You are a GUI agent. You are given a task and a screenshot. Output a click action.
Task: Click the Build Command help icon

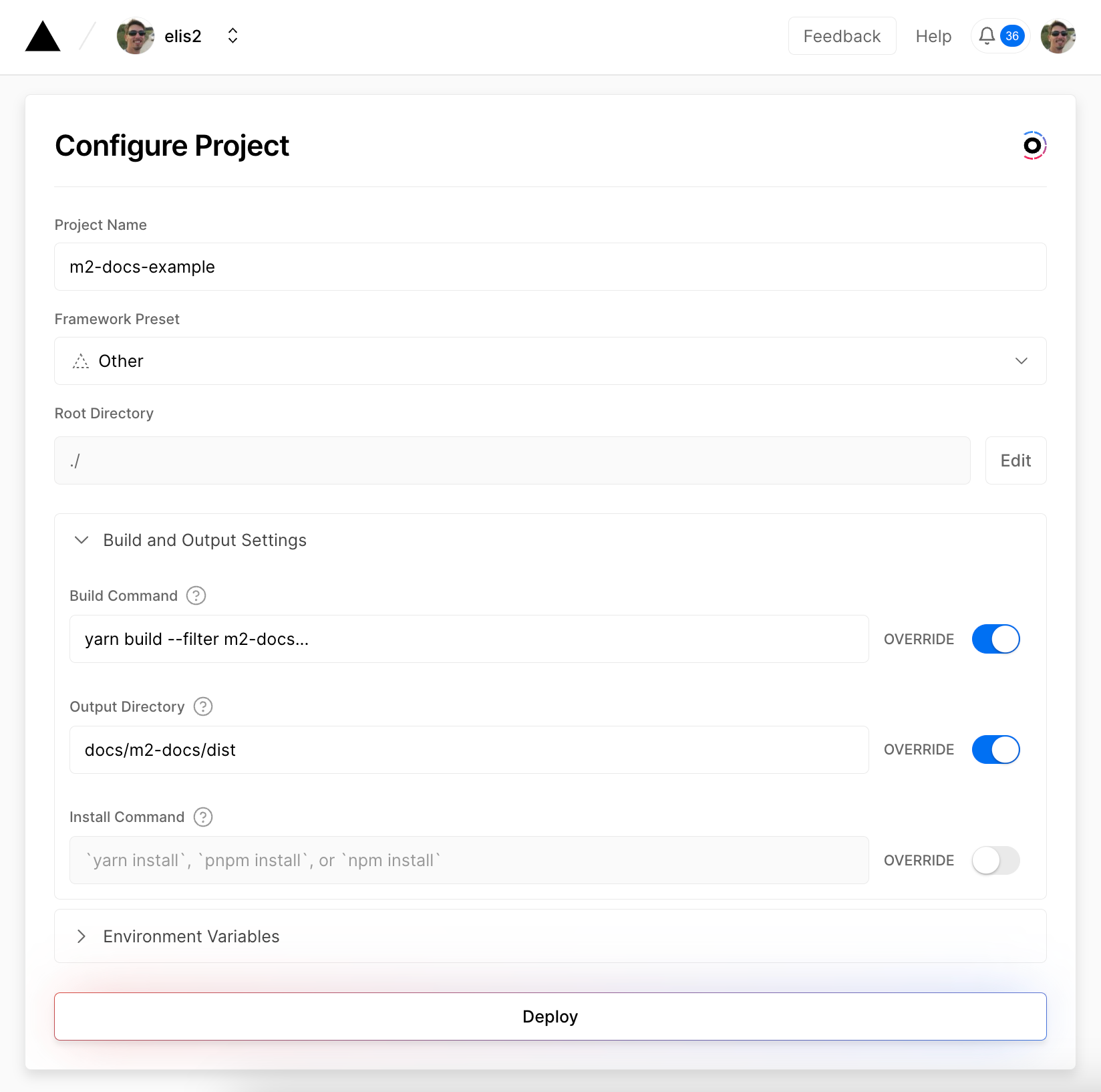coord(196,595)
